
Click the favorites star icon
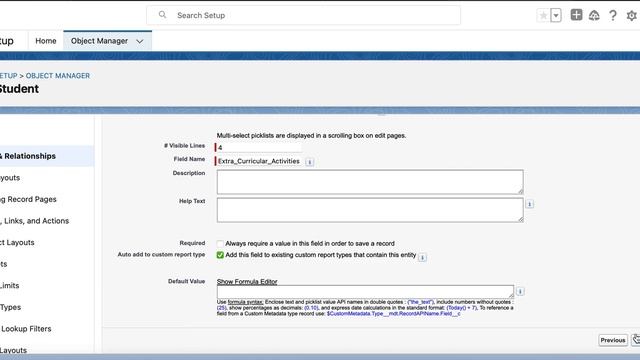click(543, 16)
